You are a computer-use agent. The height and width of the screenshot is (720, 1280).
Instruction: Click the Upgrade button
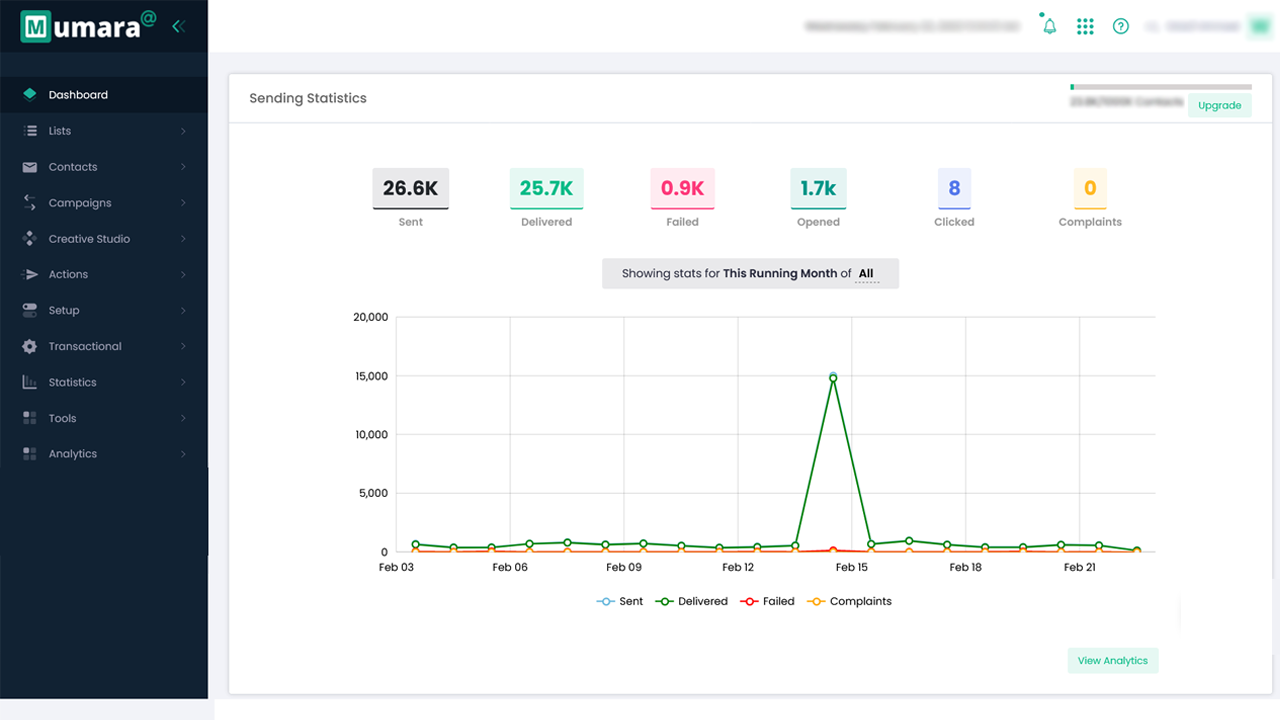pos(1219,106)
